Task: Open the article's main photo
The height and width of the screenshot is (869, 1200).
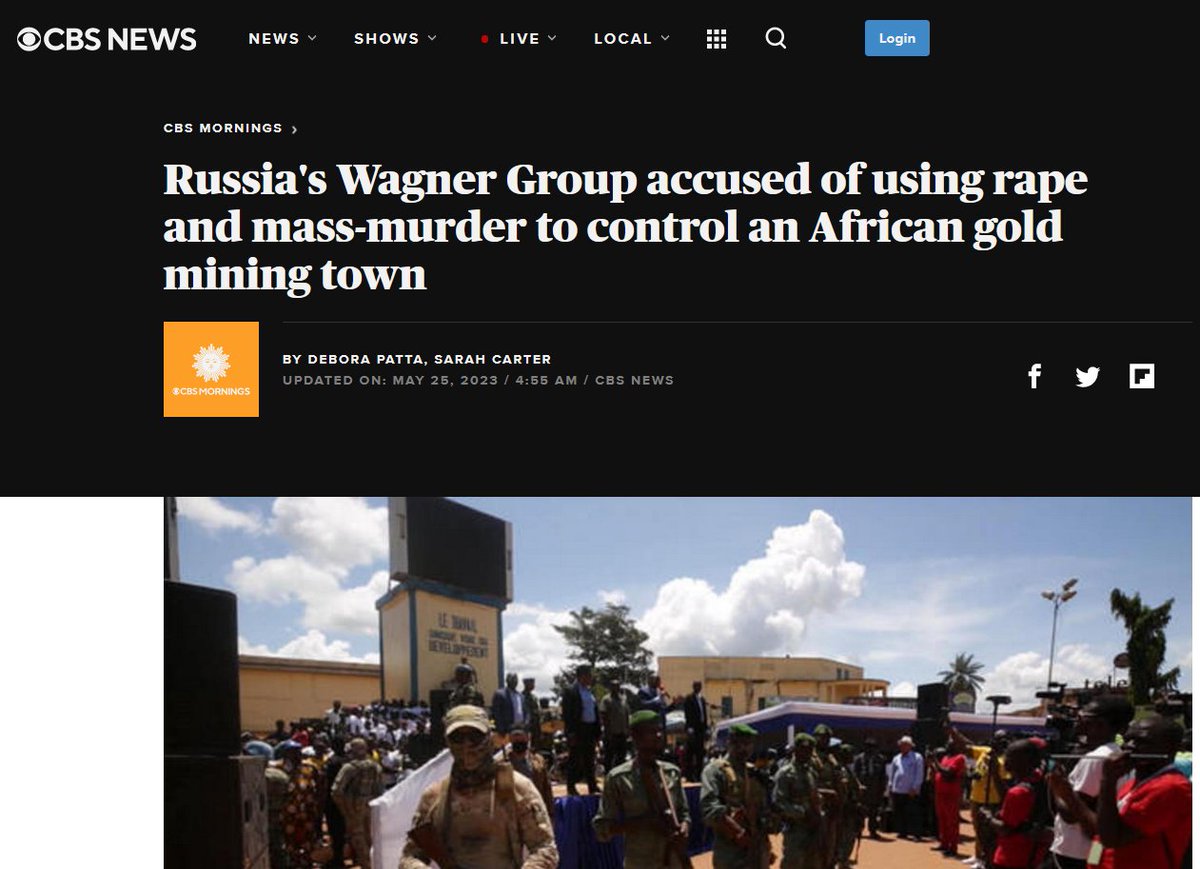Action: 678,682
